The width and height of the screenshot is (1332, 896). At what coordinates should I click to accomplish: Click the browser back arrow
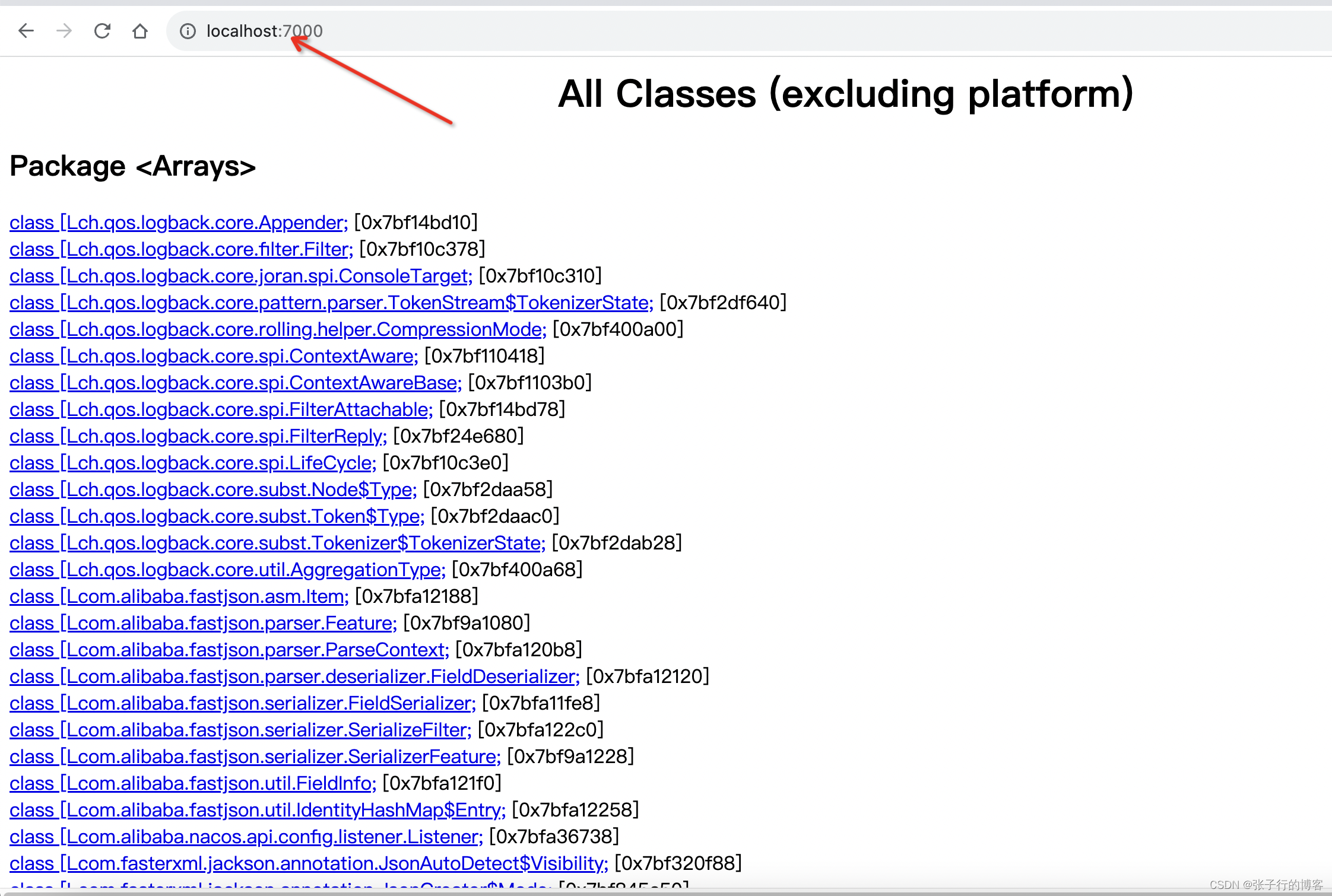[x=26, y=31]
